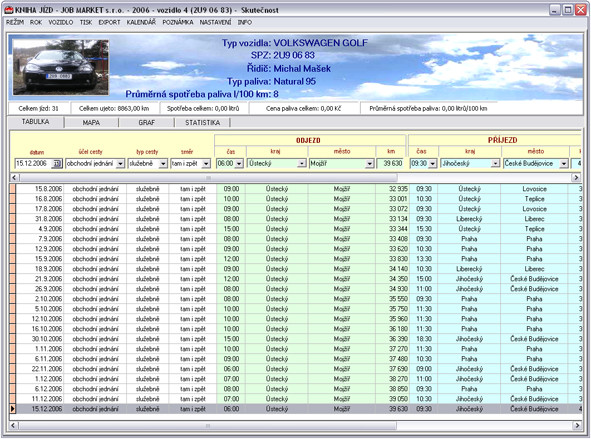This screenshot has height=439, width=591.
Task: Switch to the MAPA tab
Action: click(x=91, y=122)
